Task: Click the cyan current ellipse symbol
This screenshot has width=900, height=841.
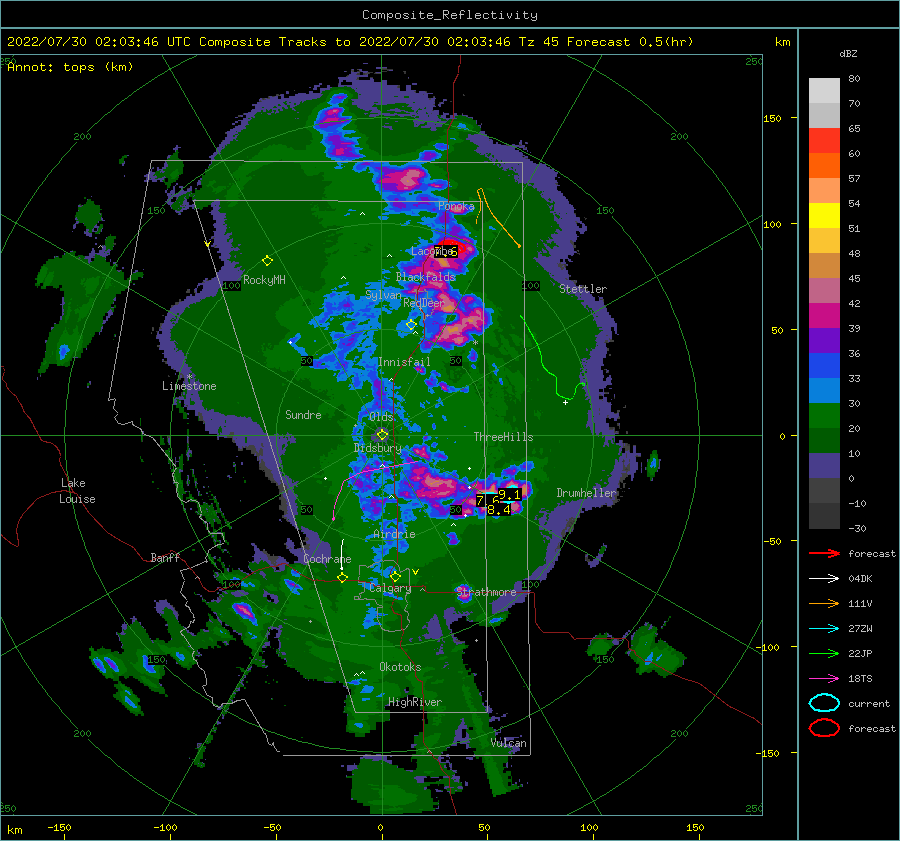Action: pos(824,703)
